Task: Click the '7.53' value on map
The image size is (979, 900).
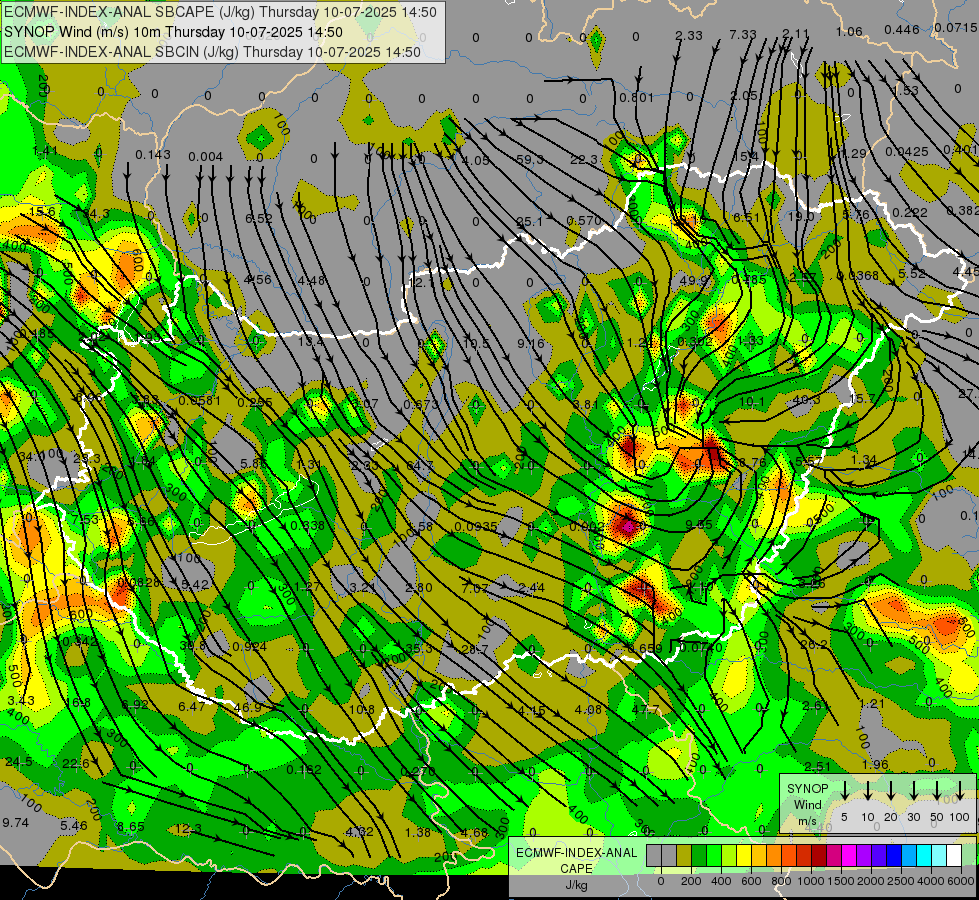Action: click(x=85, y=519)
